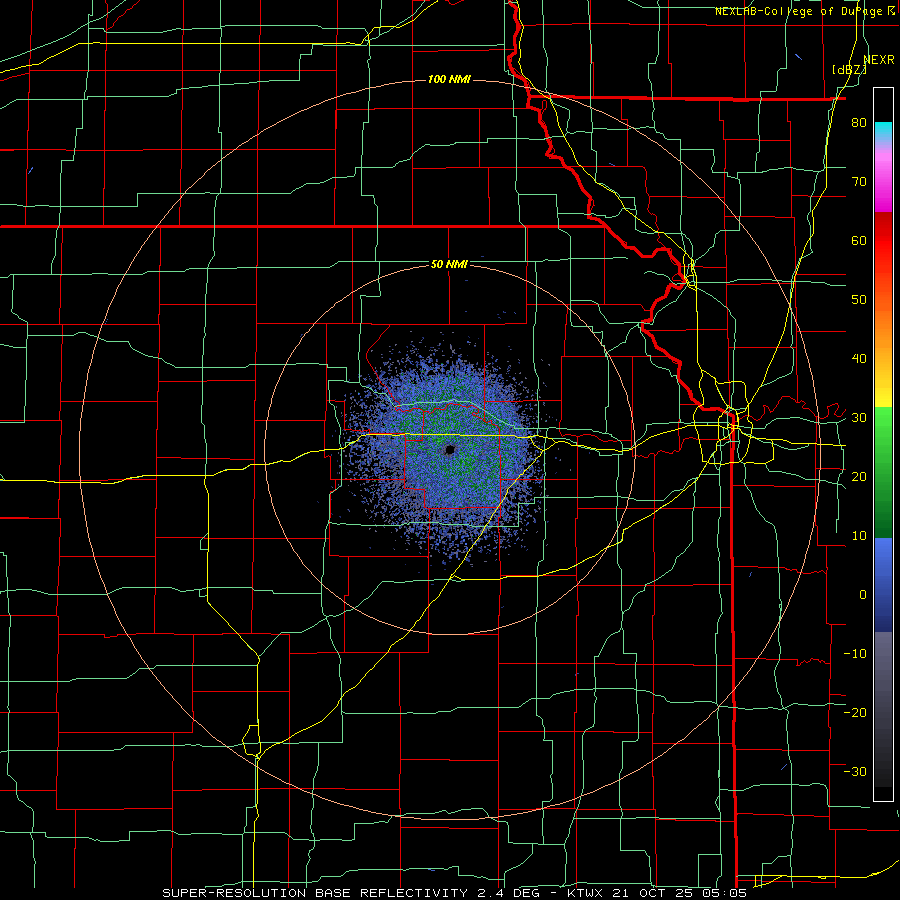Click the 60 value on the dBZ scale

(859, 240)
